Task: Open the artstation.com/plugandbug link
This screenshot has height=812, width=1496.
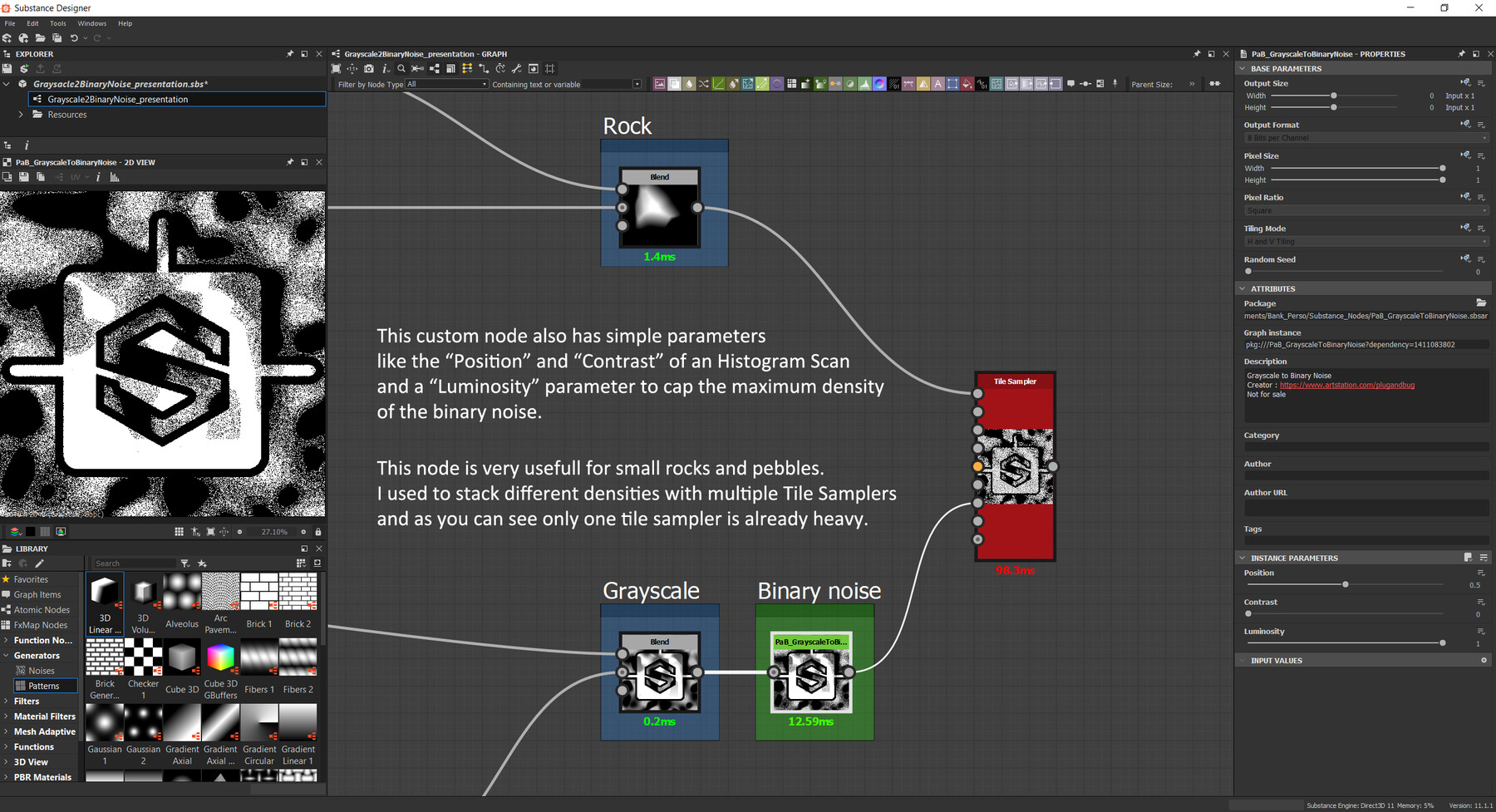Action: (1347, 385)
